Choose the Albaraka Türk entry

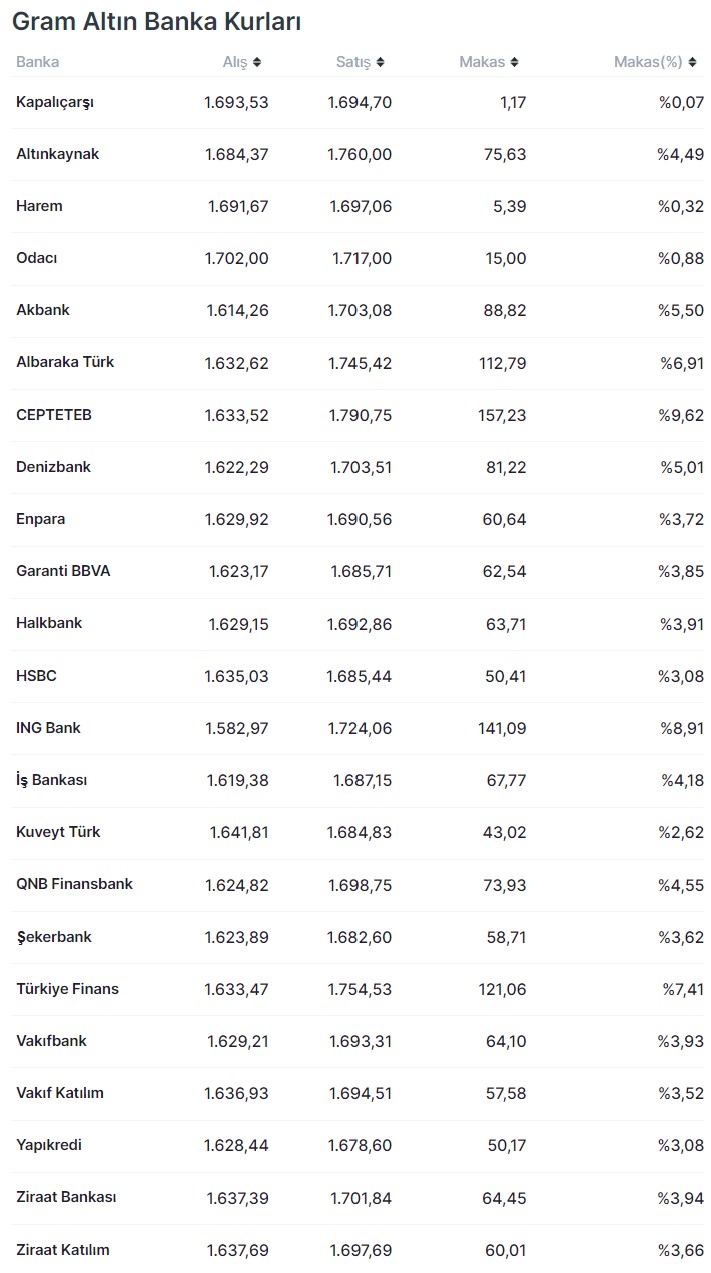point(65,362)
